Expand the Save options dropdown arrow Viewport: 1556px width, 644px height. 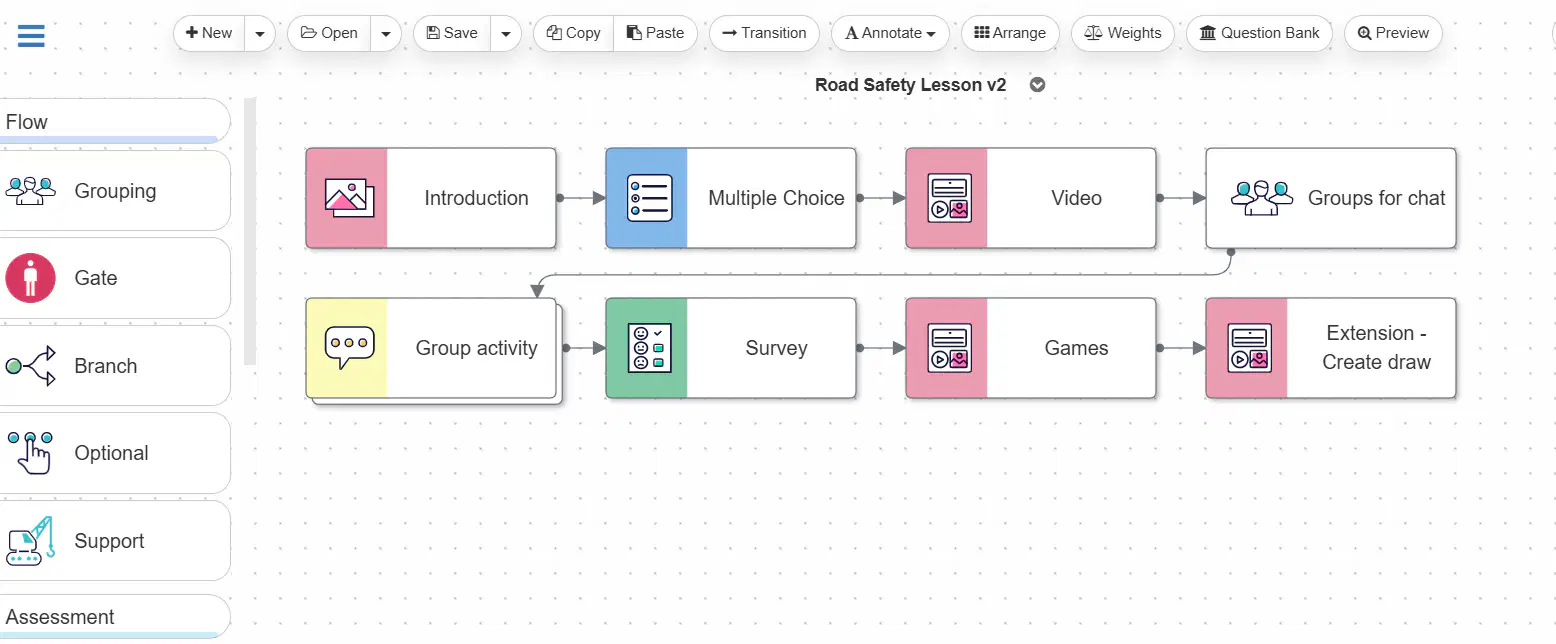click(506, 33)
